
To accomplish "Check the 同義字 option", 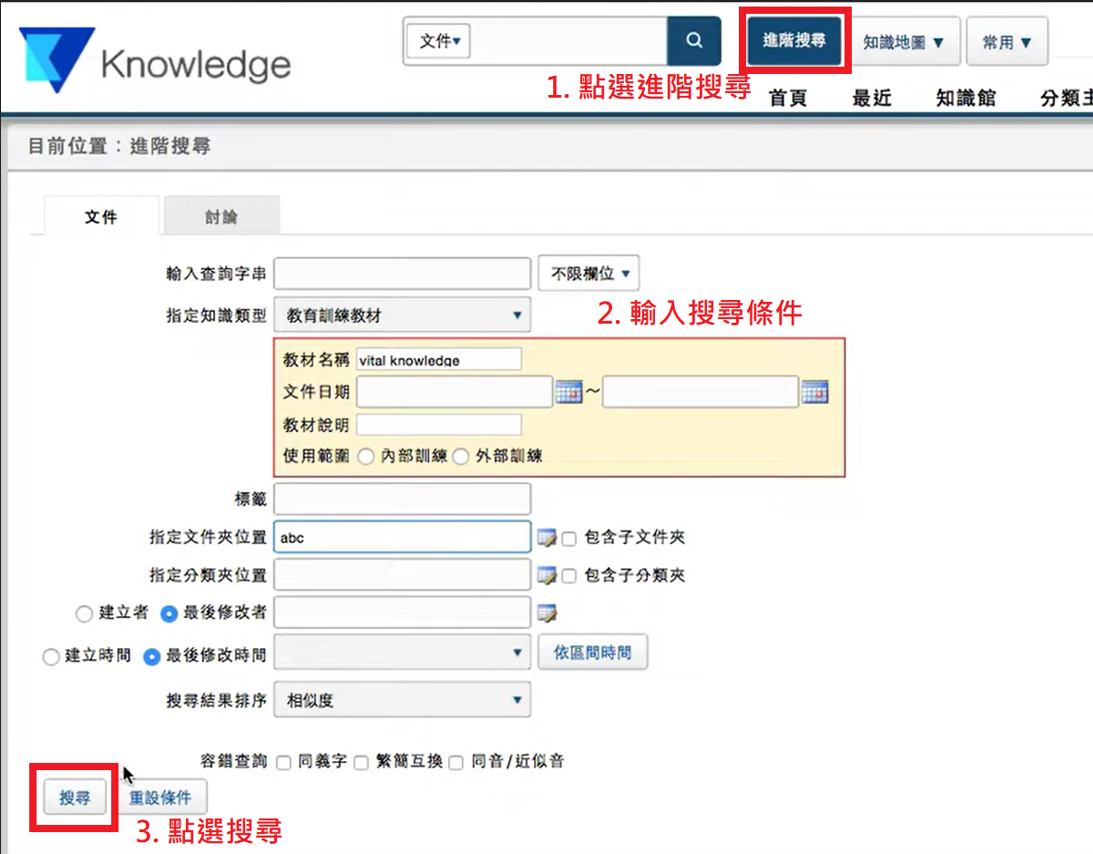I will pos(284,762).
